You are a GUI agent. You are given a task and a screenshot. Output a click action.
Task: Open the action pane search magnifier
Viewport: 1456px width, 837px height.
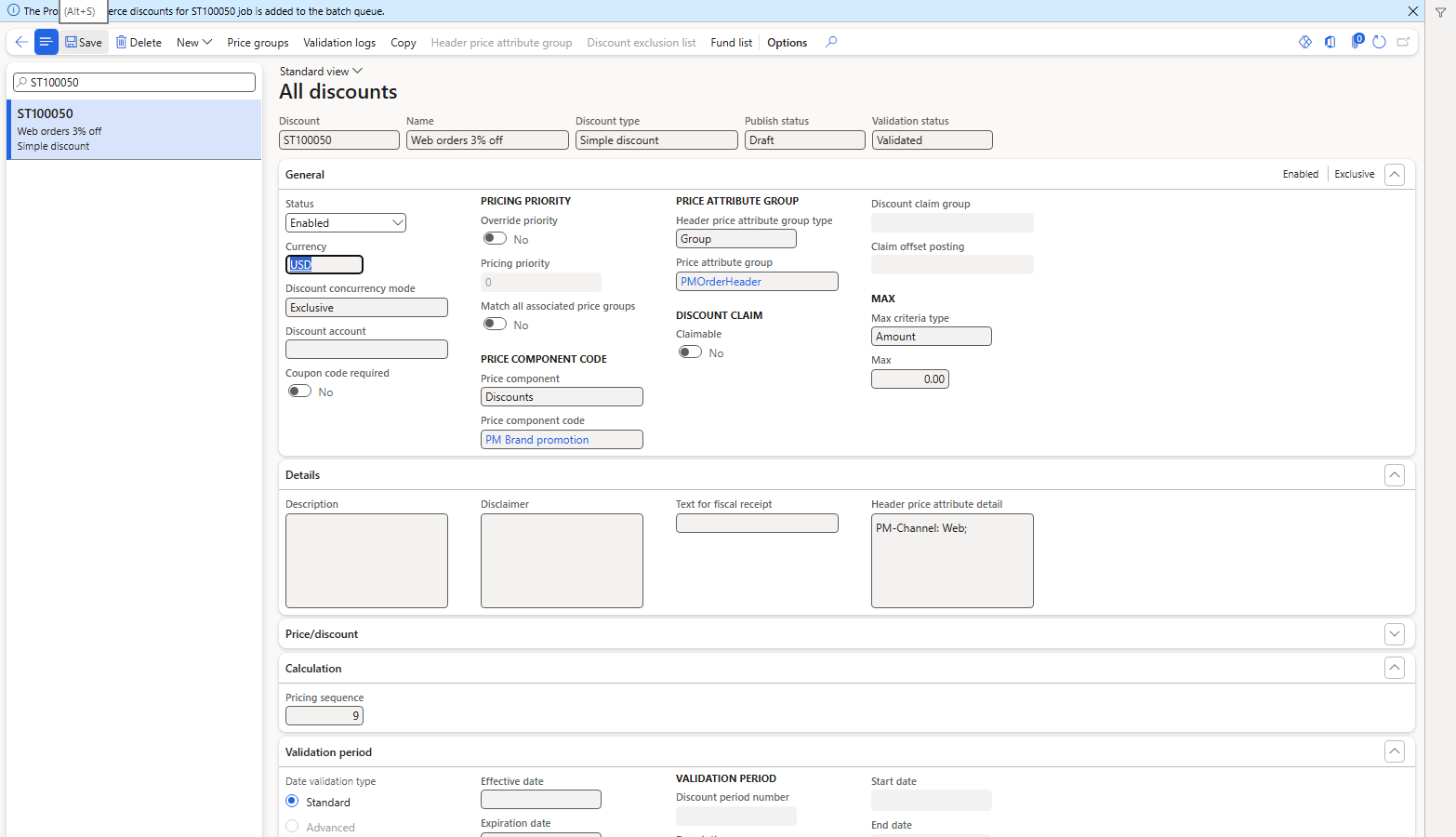831,42
